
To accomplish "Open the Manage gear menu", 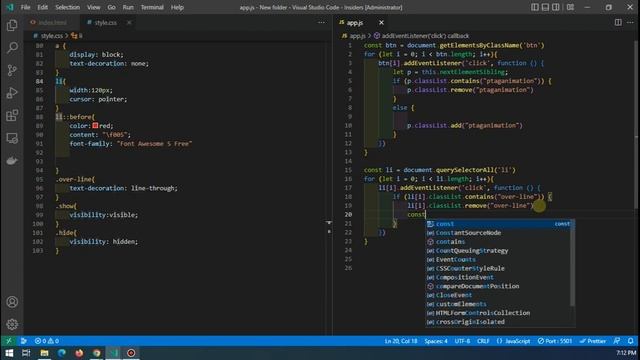I will coord(12,324).
